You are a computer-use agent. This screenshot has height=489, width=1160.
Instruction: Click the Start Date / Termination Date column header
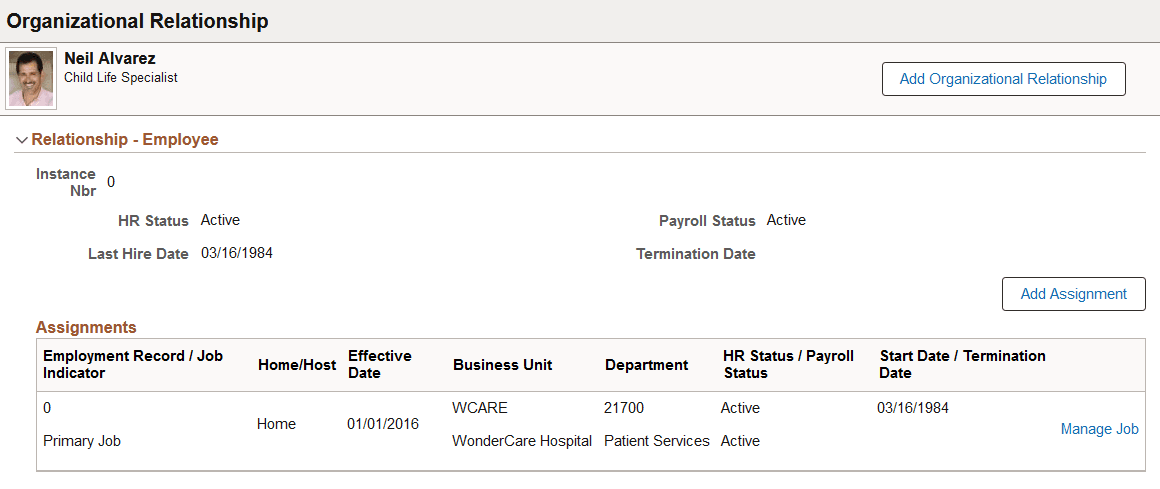point(962,364)
